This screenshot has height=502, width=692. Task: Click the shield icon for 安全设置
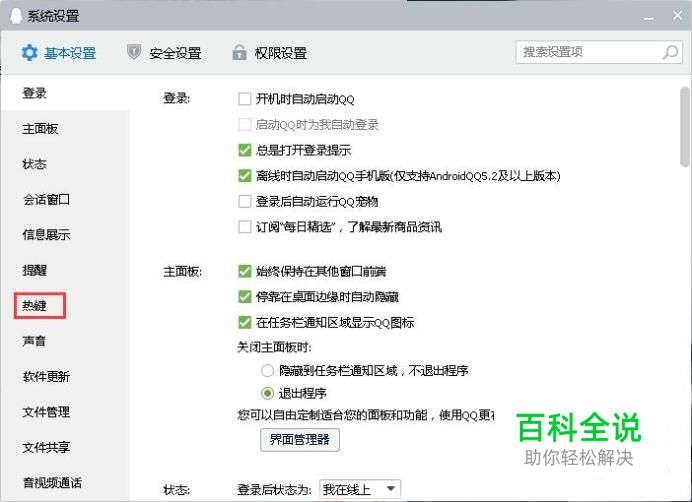click(x=134, y=52)
